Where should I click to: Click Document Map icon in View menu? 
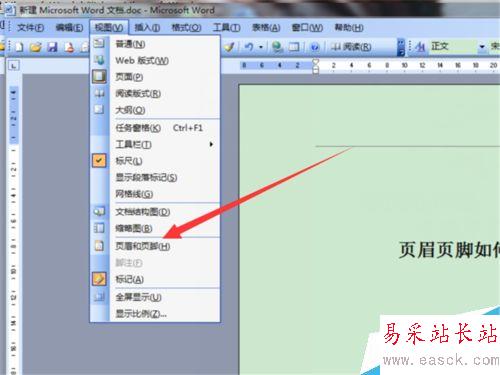[99, 212]
